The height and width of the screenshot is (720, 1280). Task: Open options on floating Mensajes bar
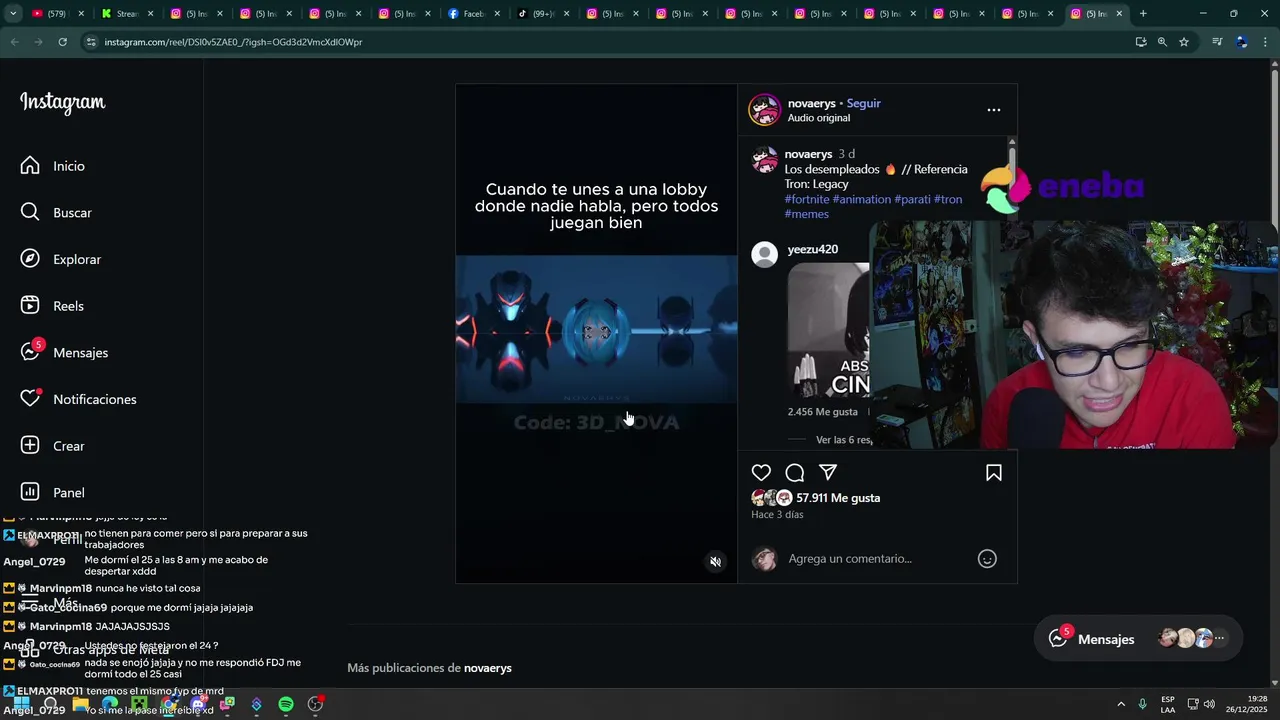[x=1219, y=638]
